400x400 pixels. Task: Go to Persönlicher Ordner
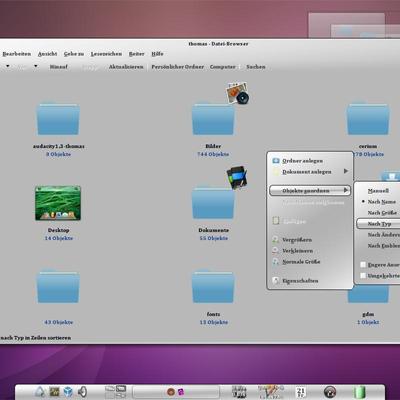tap(178, 67)
